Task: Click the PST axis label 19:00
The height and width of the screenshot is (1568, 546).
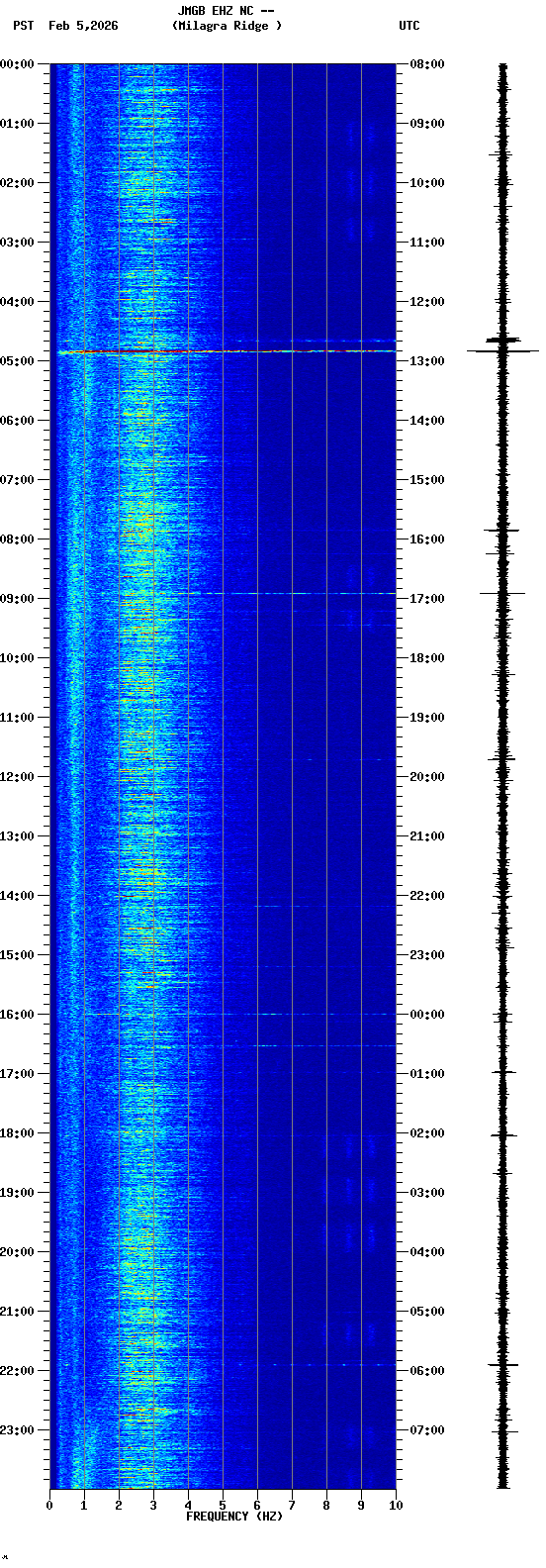Action: click(x=18, y=1193)
